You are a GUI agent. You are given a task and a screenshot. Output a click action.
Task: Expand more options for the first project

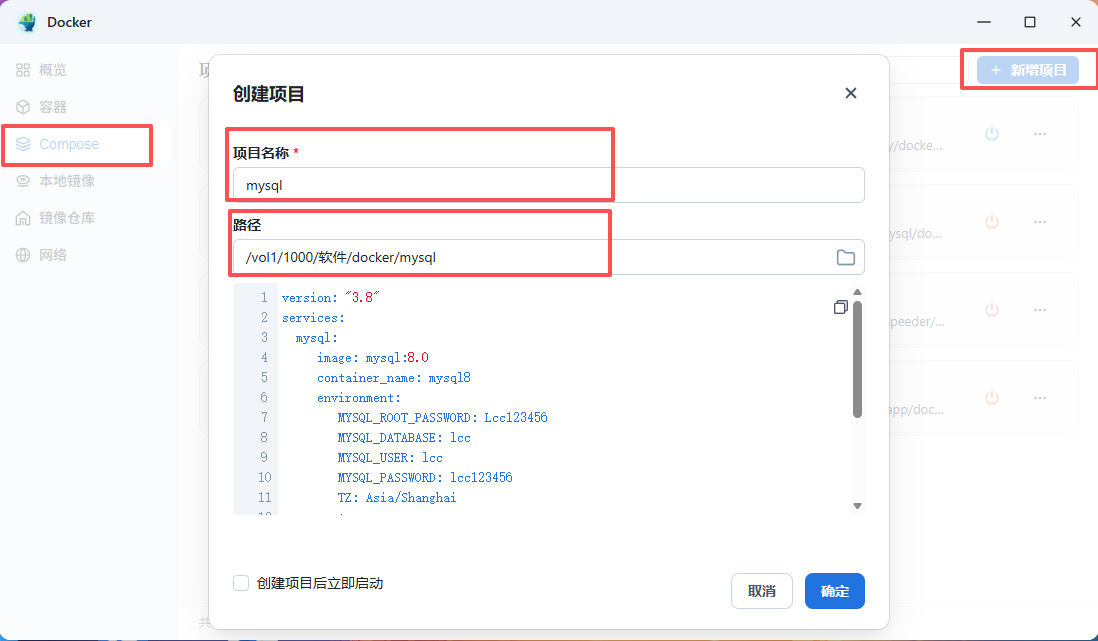(1040, 134)
